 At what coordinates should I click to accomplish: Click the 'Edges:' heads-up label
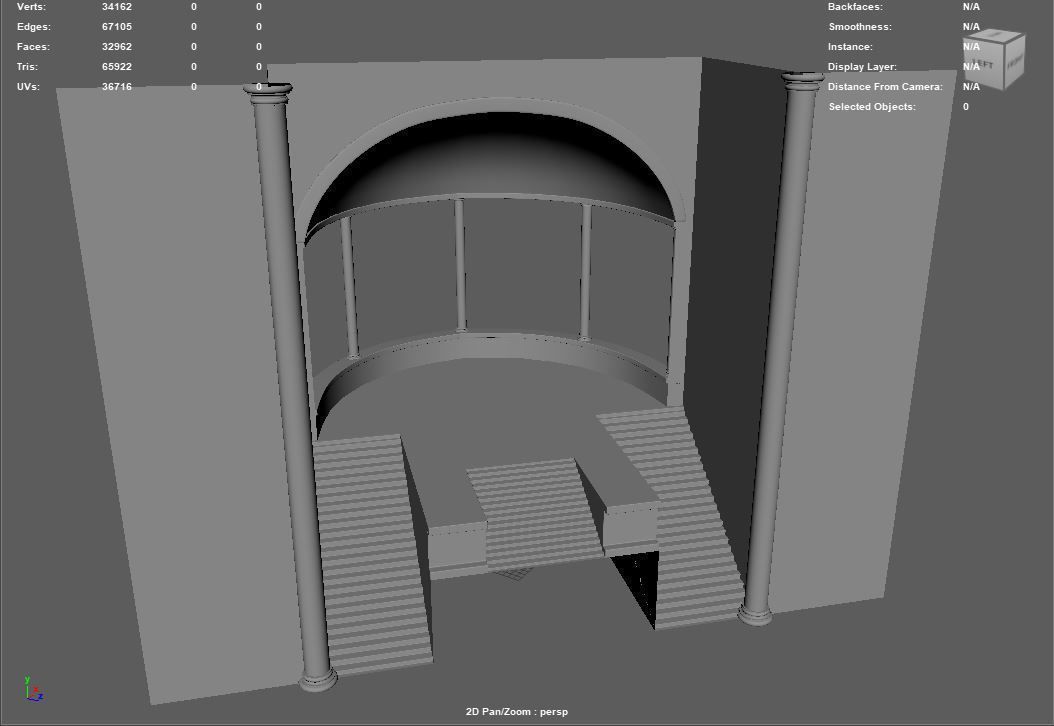34,27
